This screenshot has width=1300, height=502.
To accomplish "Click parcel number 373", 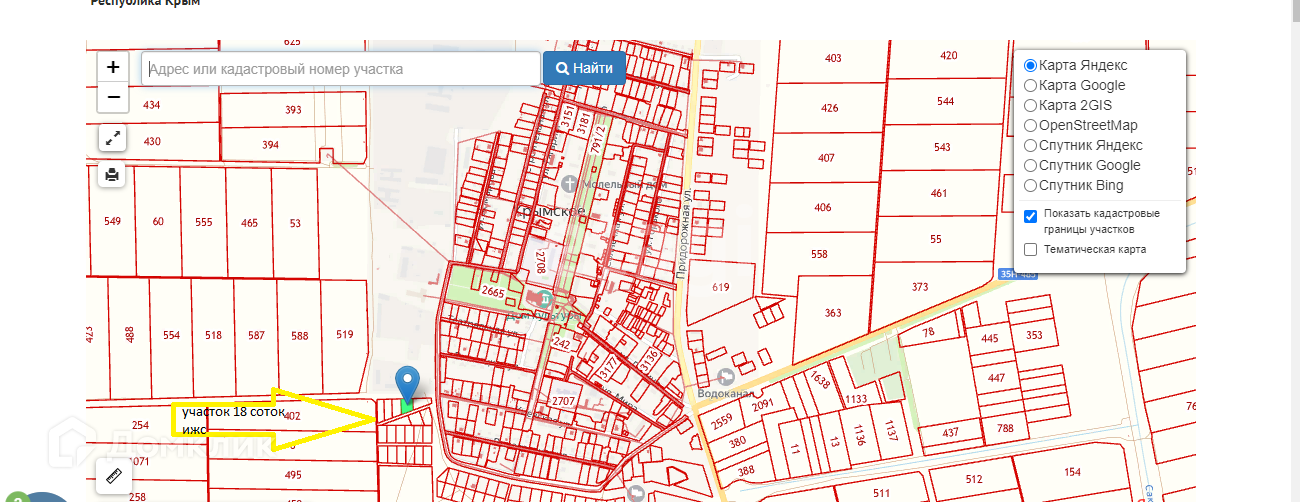I will point(920,287).
